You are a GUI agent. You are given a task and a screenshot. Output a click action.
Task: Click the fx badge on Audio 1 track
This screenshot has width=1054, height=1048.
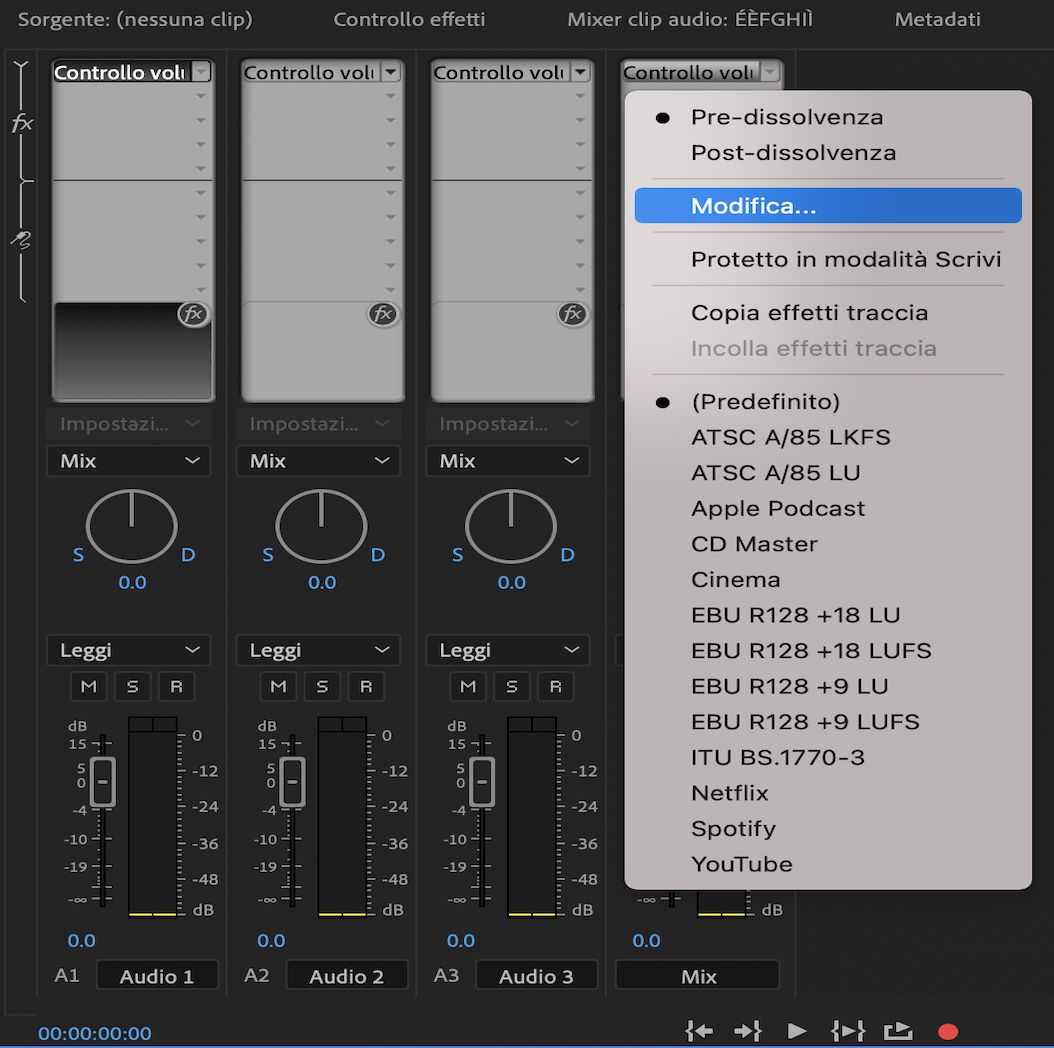click(194, 314)
